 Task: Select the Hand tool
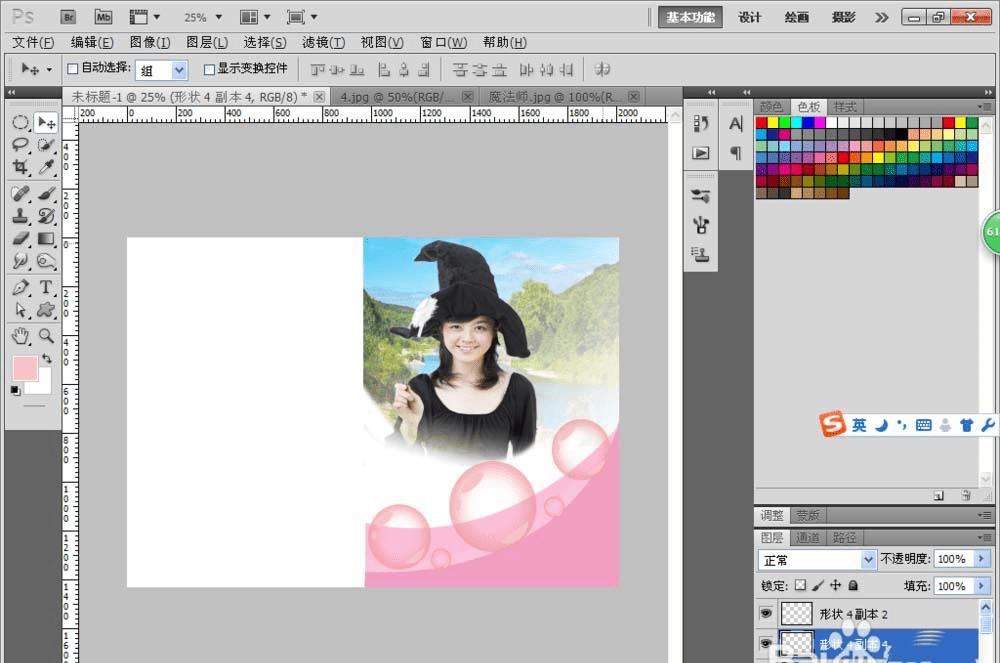[20, 336]
